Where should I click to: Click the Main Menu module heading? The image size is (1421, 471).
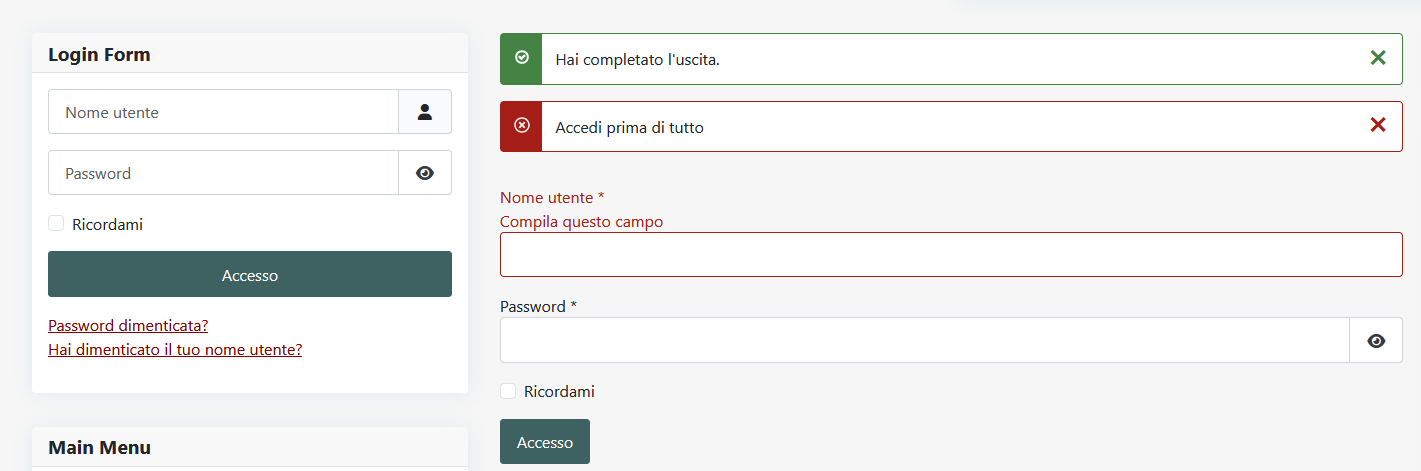(100, 447)
